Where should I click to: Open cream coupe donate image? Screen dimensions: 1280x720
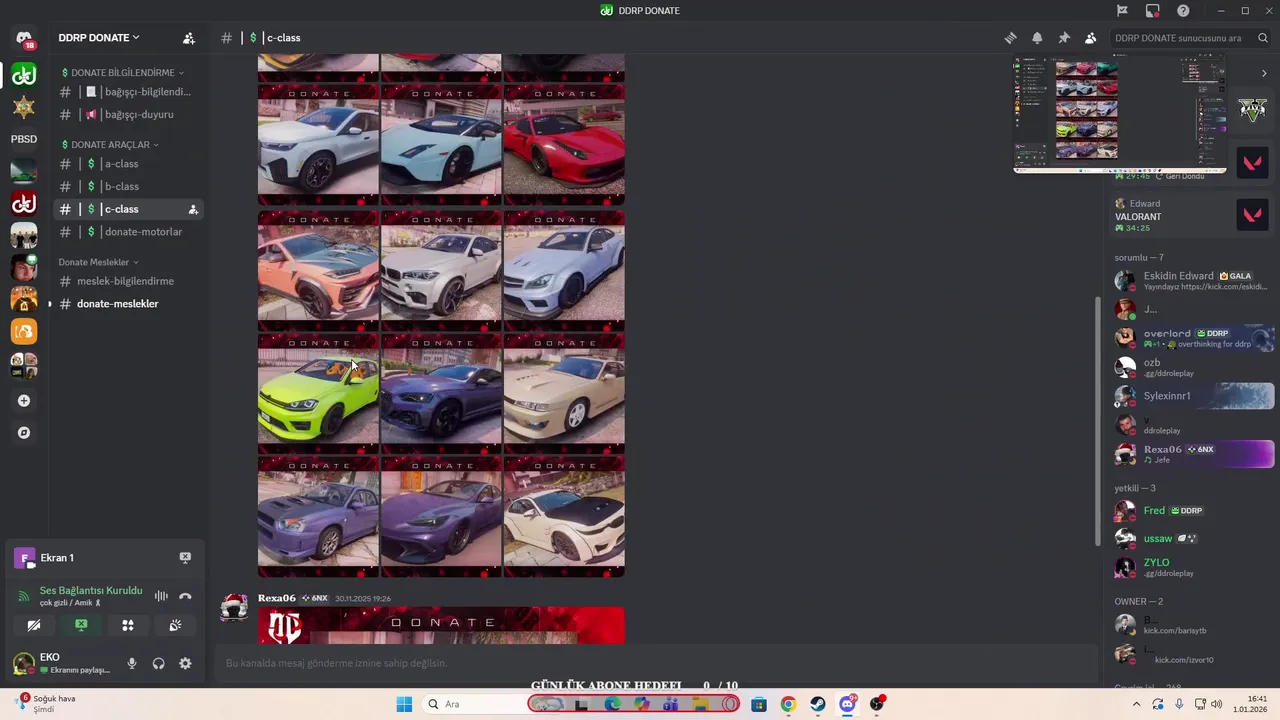click(564, 393)
